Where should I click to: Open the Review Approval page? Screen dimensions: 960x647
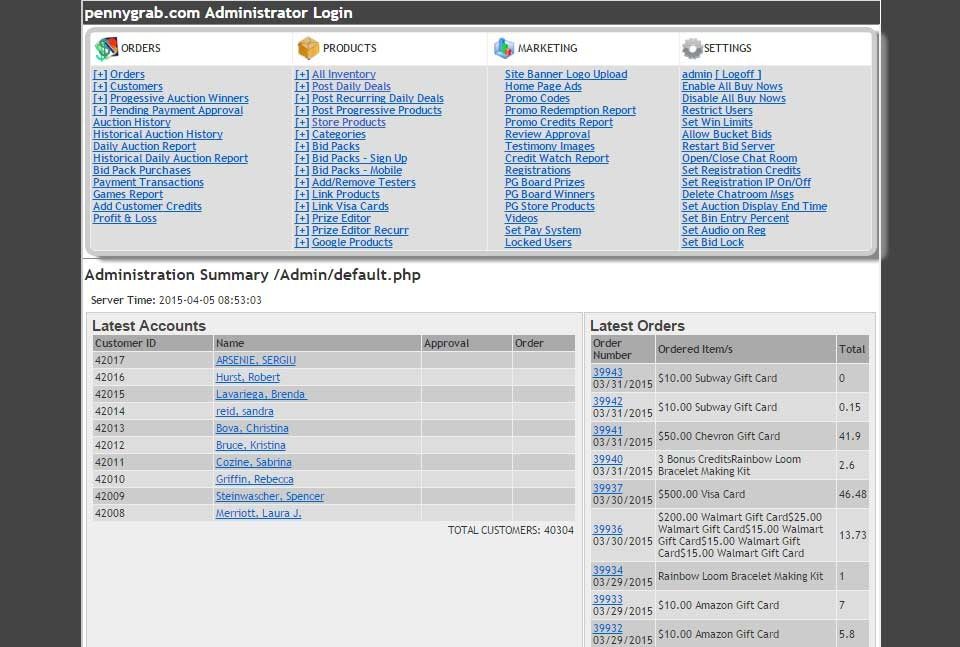tap(547, 134)
